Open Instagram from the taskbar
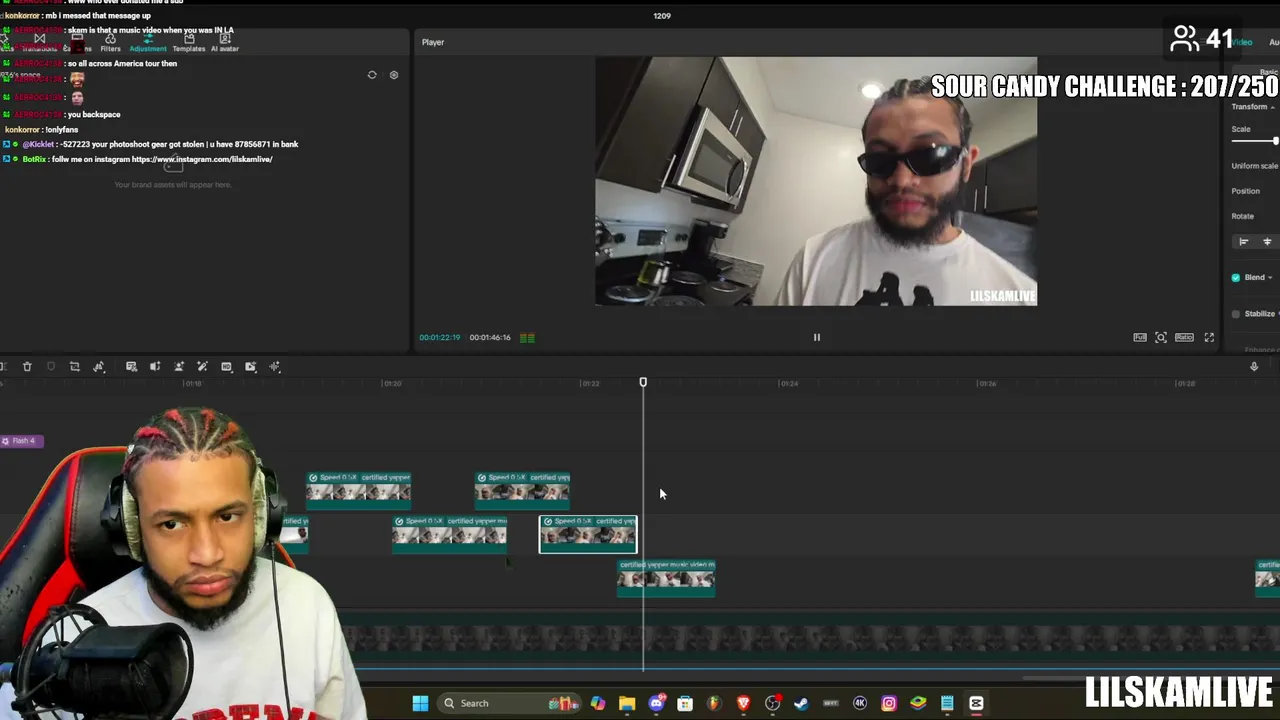This screenshot has height=720, width=1280. click(x=889, y=704)
